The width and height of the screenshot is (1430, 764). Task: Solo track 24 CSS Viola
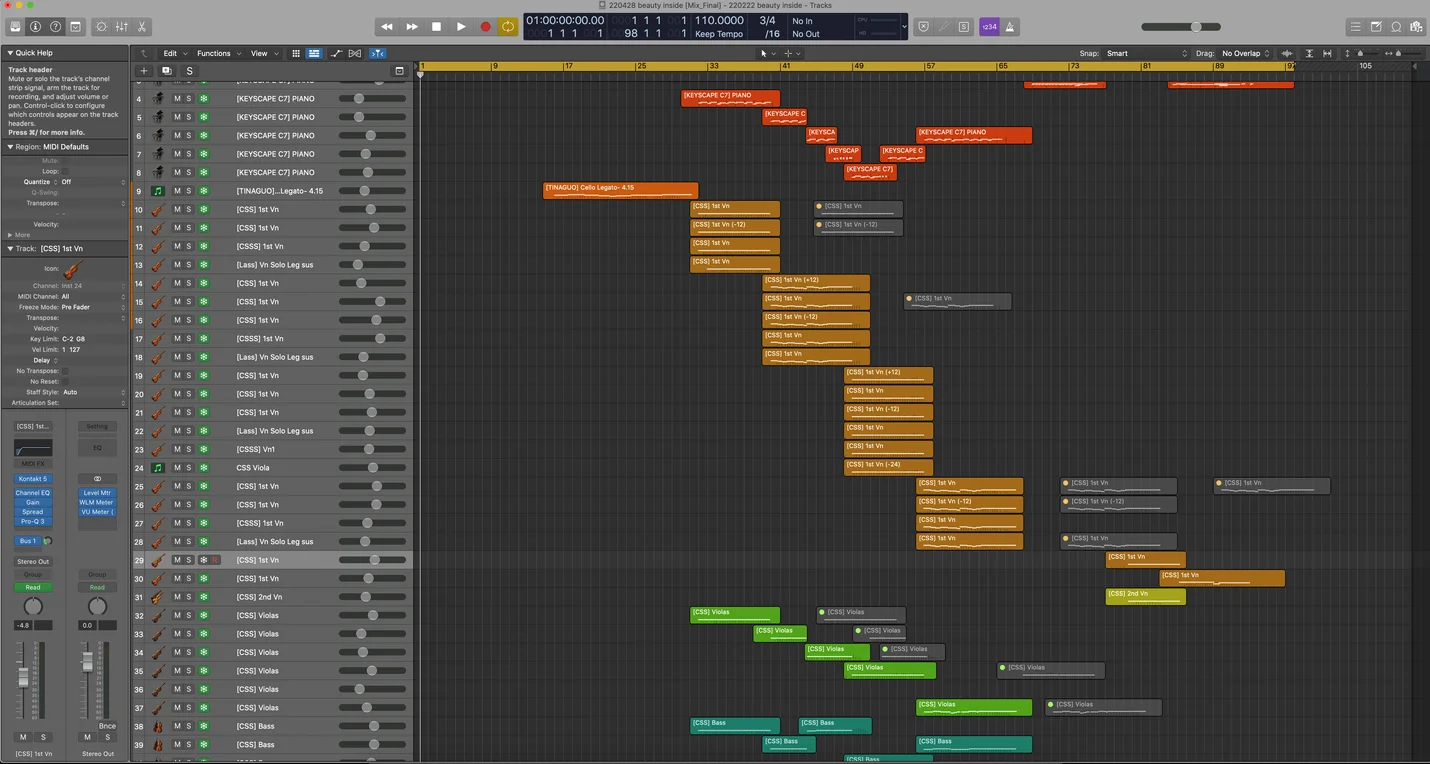[188, 468]
